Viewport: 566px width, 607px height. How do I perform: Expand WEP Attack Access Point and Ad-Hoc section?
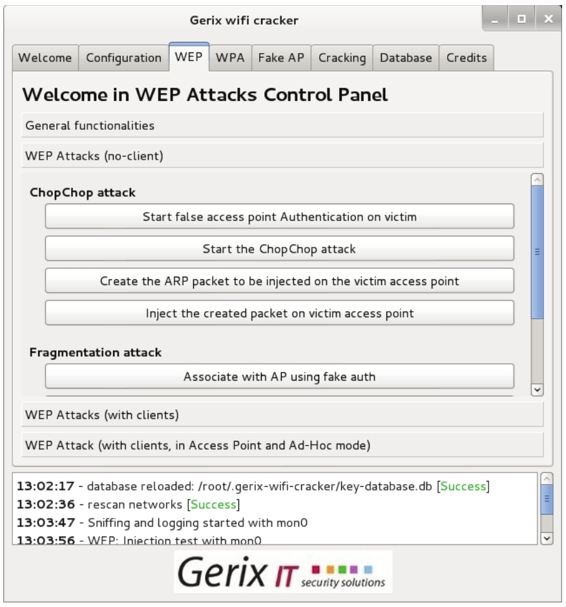[x=283, y=445]
